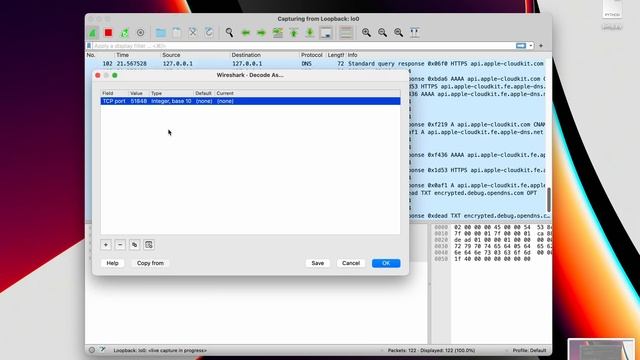The width and height of the screenshot is (640, 360).
Task: Open the display filter history dropdown
Action: click(x=531, y=46)
